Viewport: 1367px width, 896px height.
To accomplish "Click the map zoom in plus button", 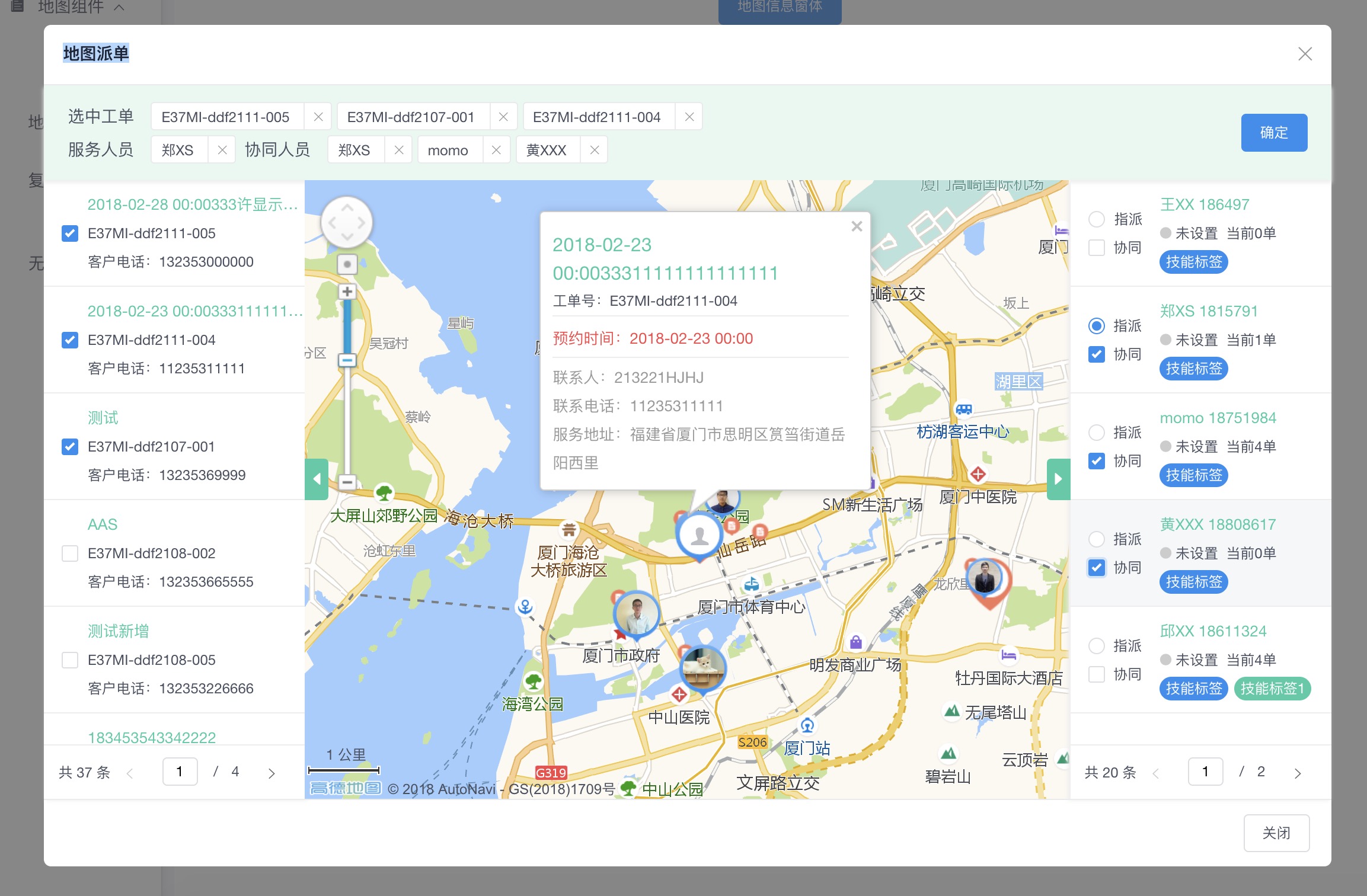I will coord(347,292).
